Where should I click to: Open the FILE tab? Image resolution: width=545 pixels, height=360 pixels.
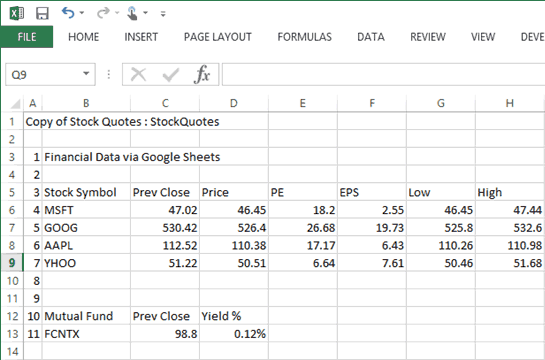27,37
